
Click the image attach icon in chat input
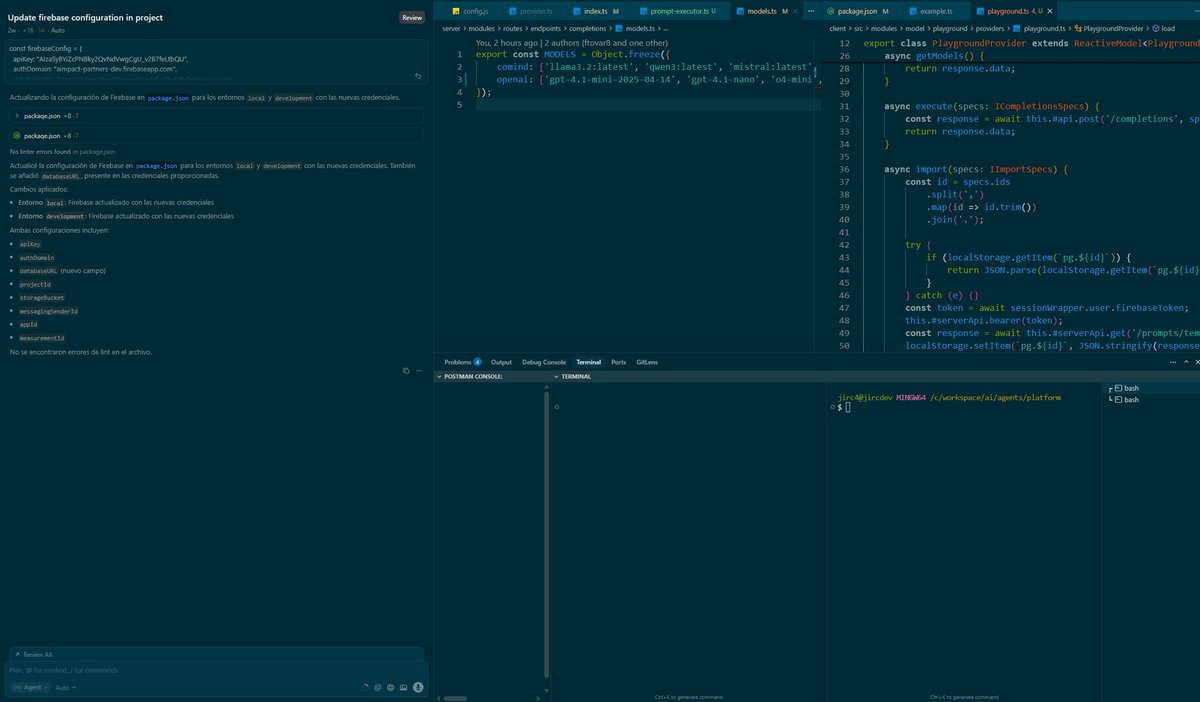(403, 688)
